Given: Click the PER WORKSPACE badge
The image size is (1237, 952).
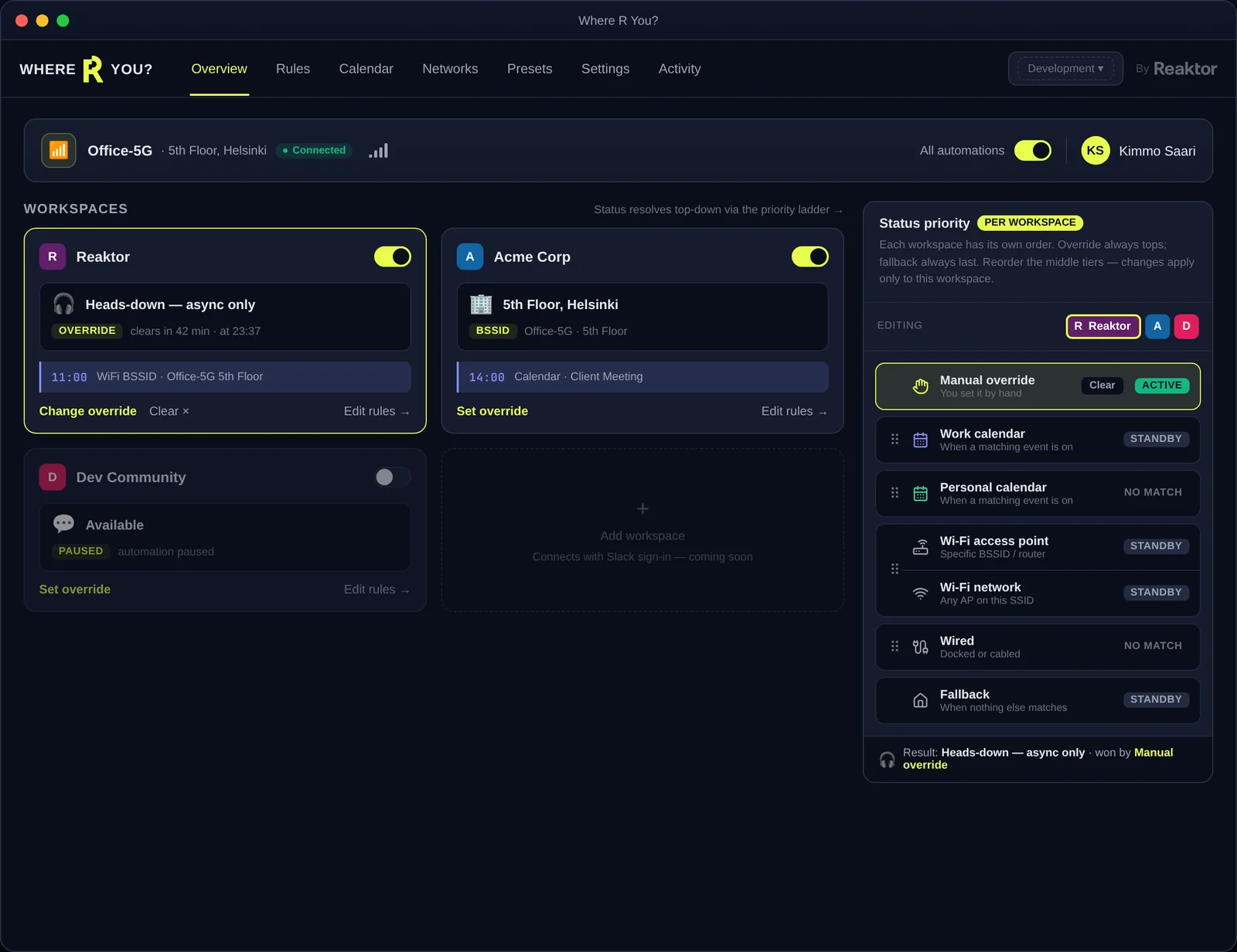Looking at the screenshot, I should point(1030,223).
